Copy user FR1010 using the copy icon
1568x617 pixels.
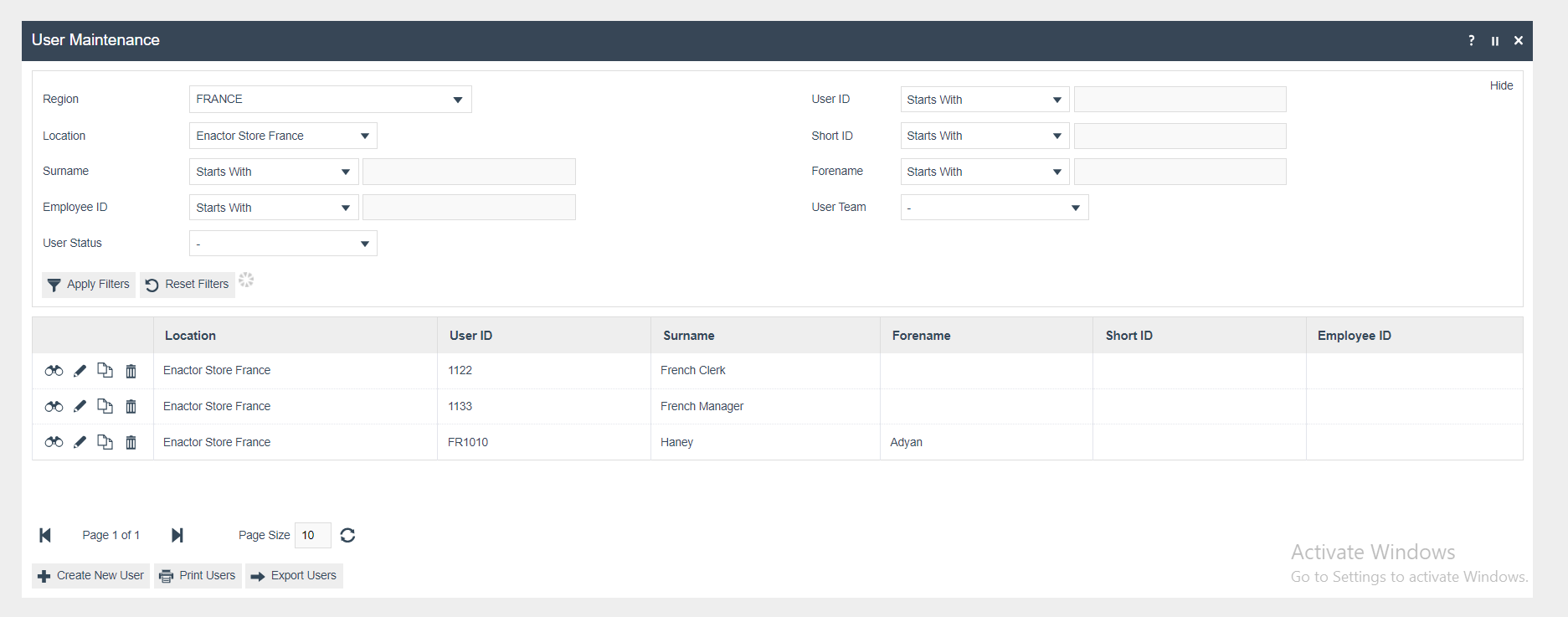[x=105, y=442]
